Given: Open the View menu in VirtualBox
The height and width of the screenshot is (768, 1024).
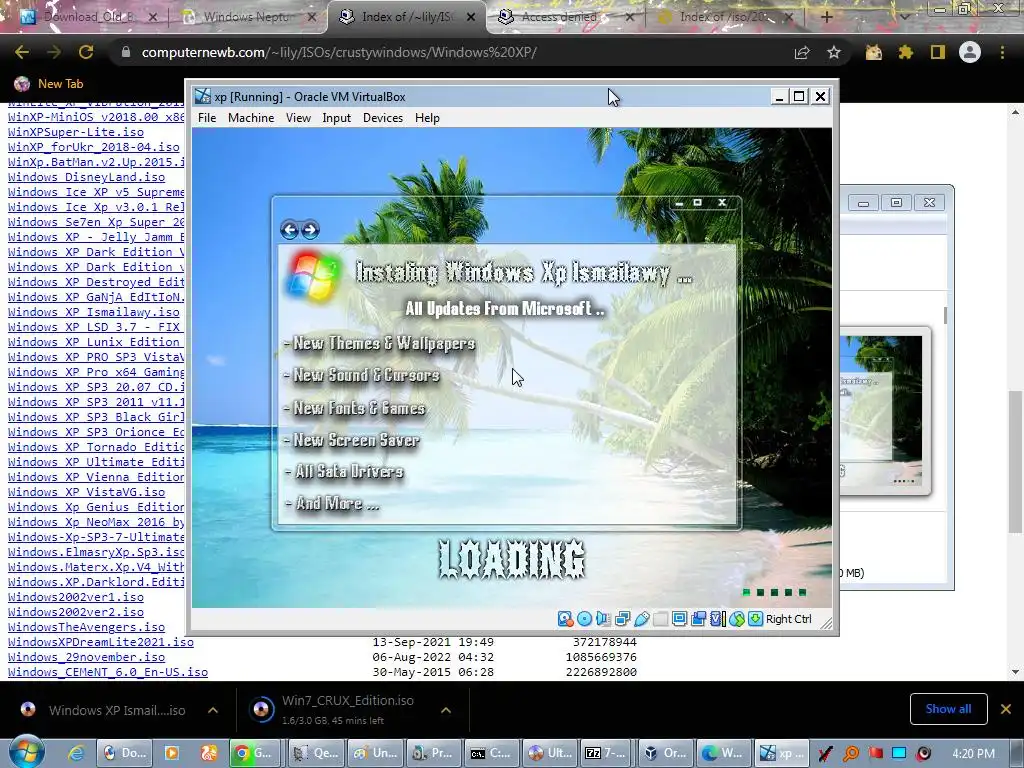Looking at the screenshot, I should [298, 118].
